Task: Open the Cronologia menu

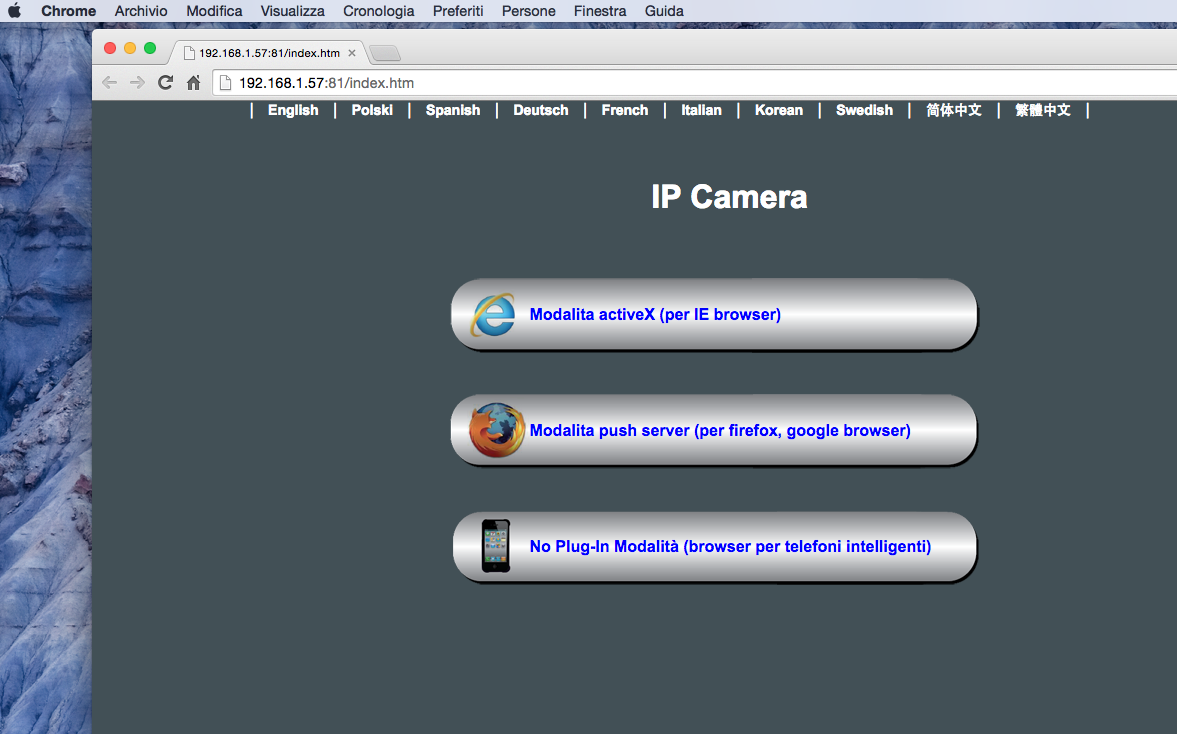Action: coord(378,11)
